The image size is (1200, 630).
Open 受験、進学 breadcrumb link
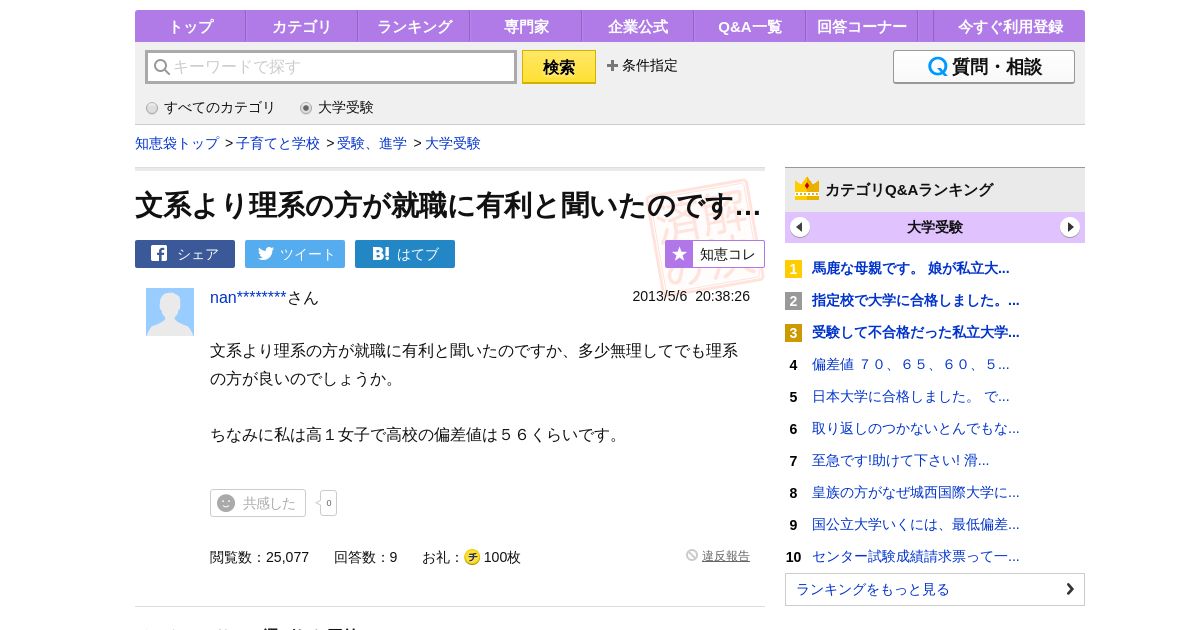(372, 143)
